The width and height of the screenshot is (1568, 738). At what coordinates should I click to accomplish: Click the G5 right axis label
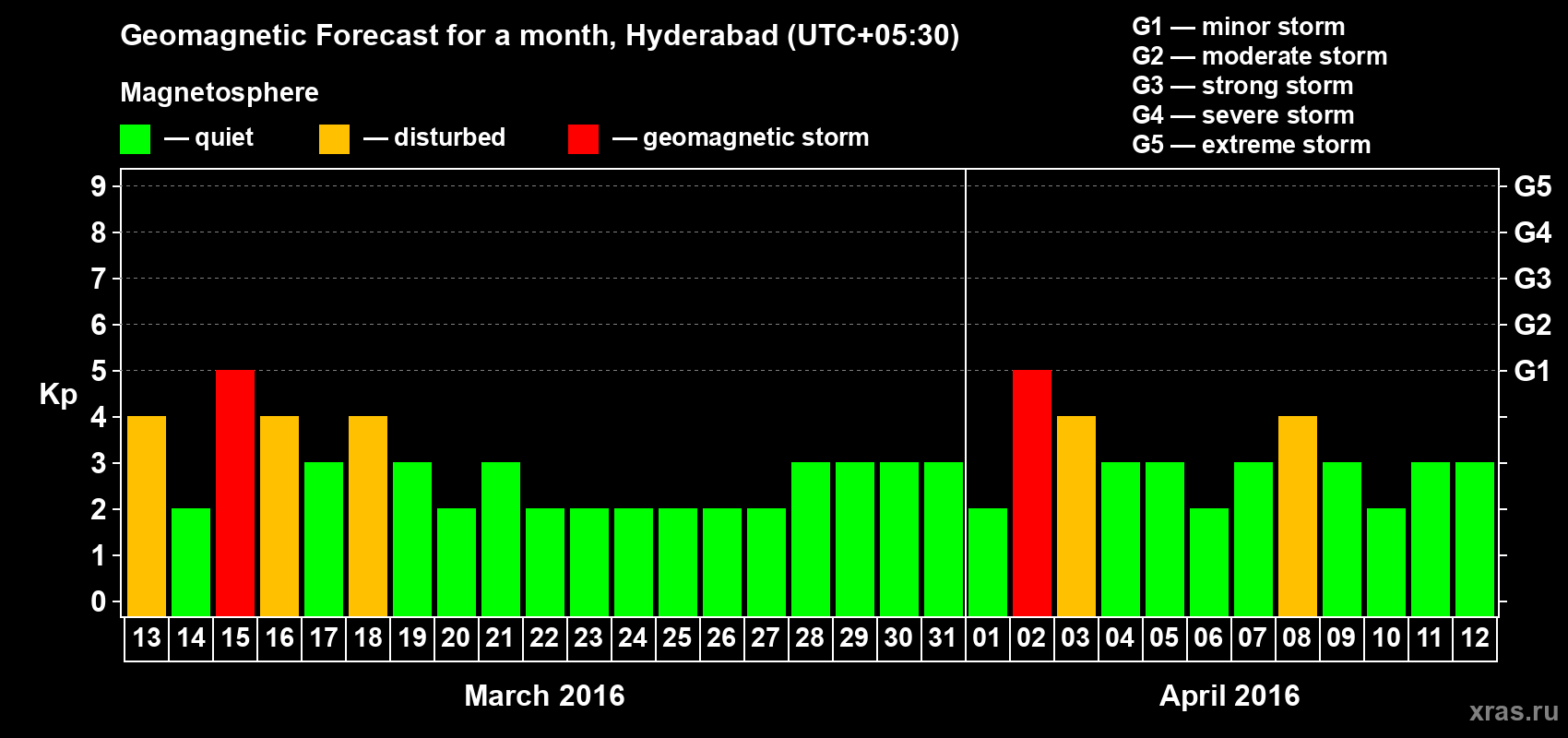[x=1533, y=186]
